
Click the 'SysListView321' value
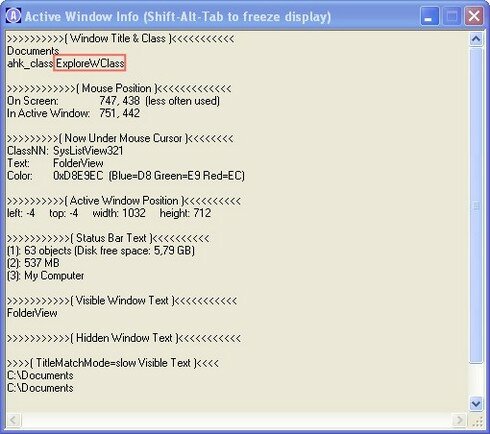(88, 151)
